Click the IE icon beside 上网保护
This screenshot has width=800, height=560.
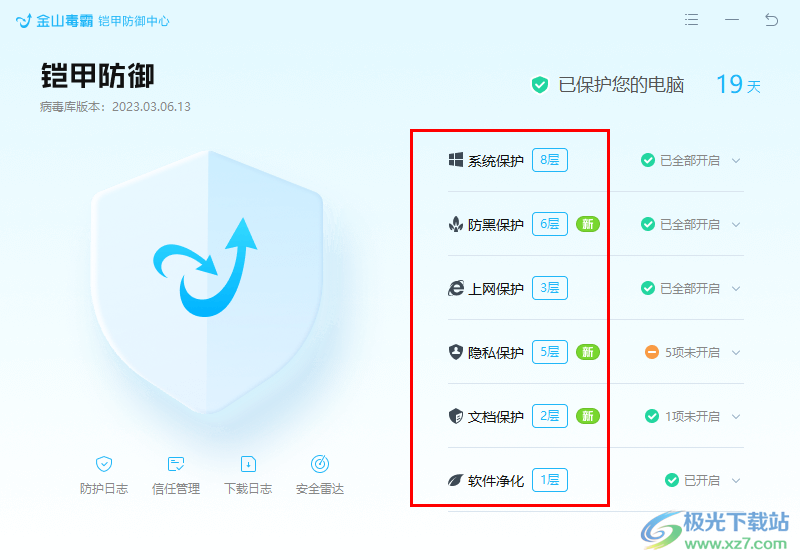click(x=456, y=288)
